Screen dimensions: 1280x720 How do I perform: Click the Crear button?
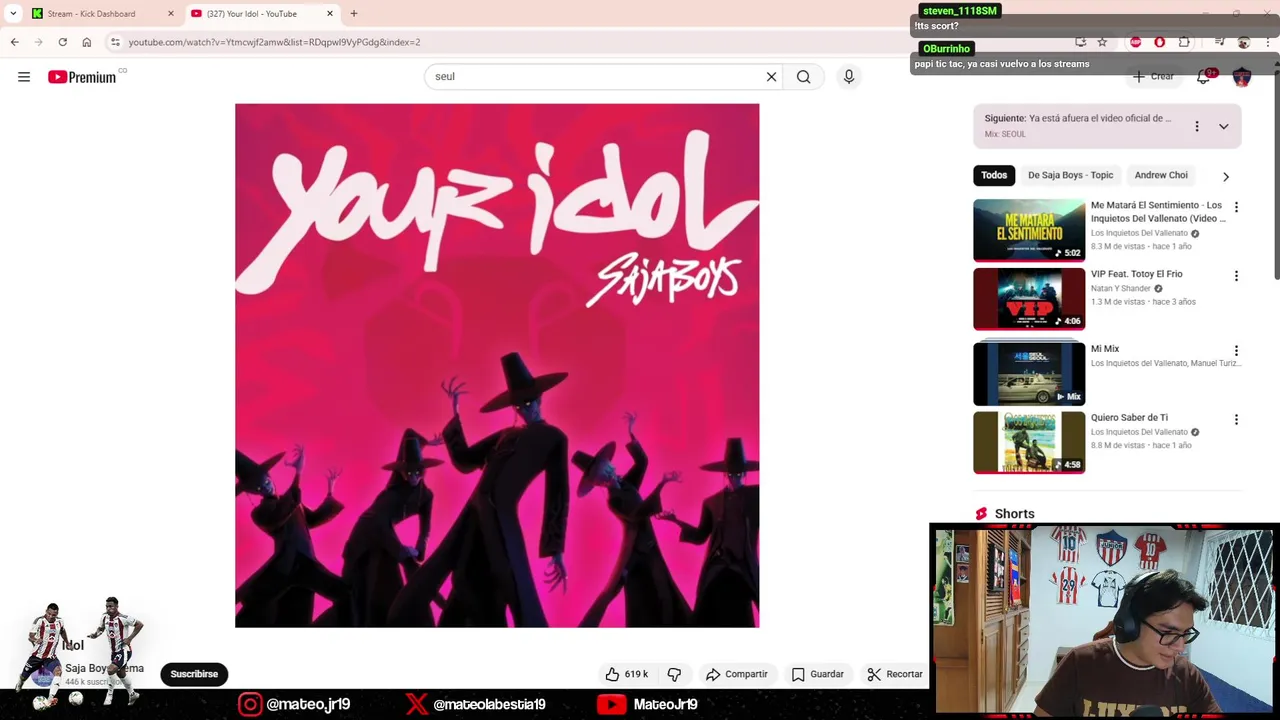coord(1153,77)
